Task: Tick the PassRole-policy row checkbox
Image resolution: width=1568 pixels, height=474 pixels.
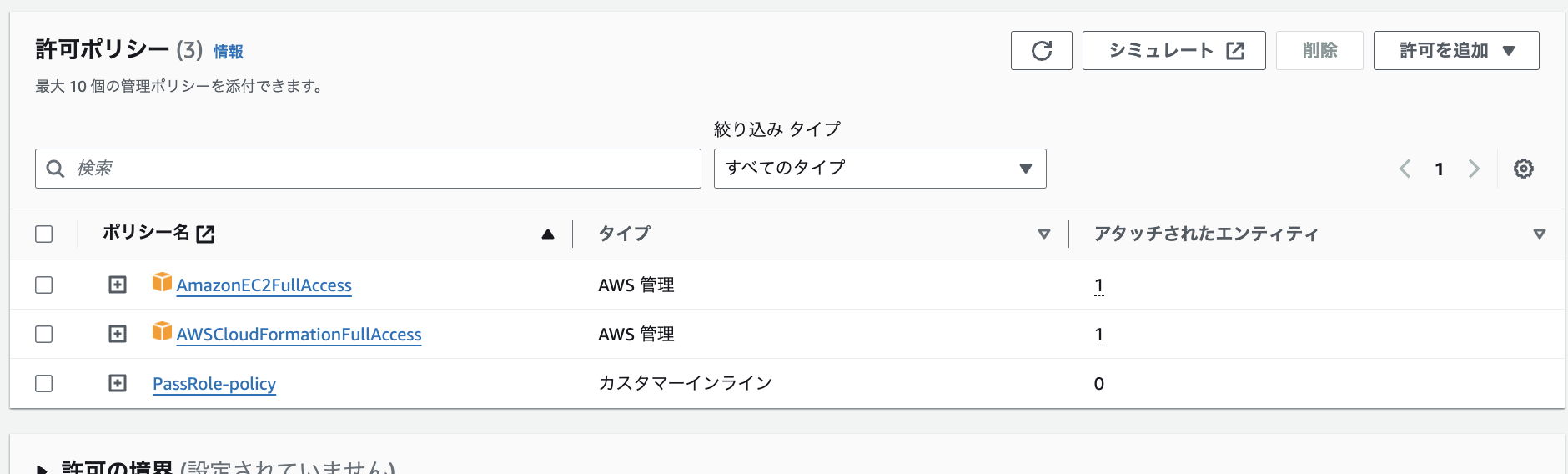Action: click(44, 384)
